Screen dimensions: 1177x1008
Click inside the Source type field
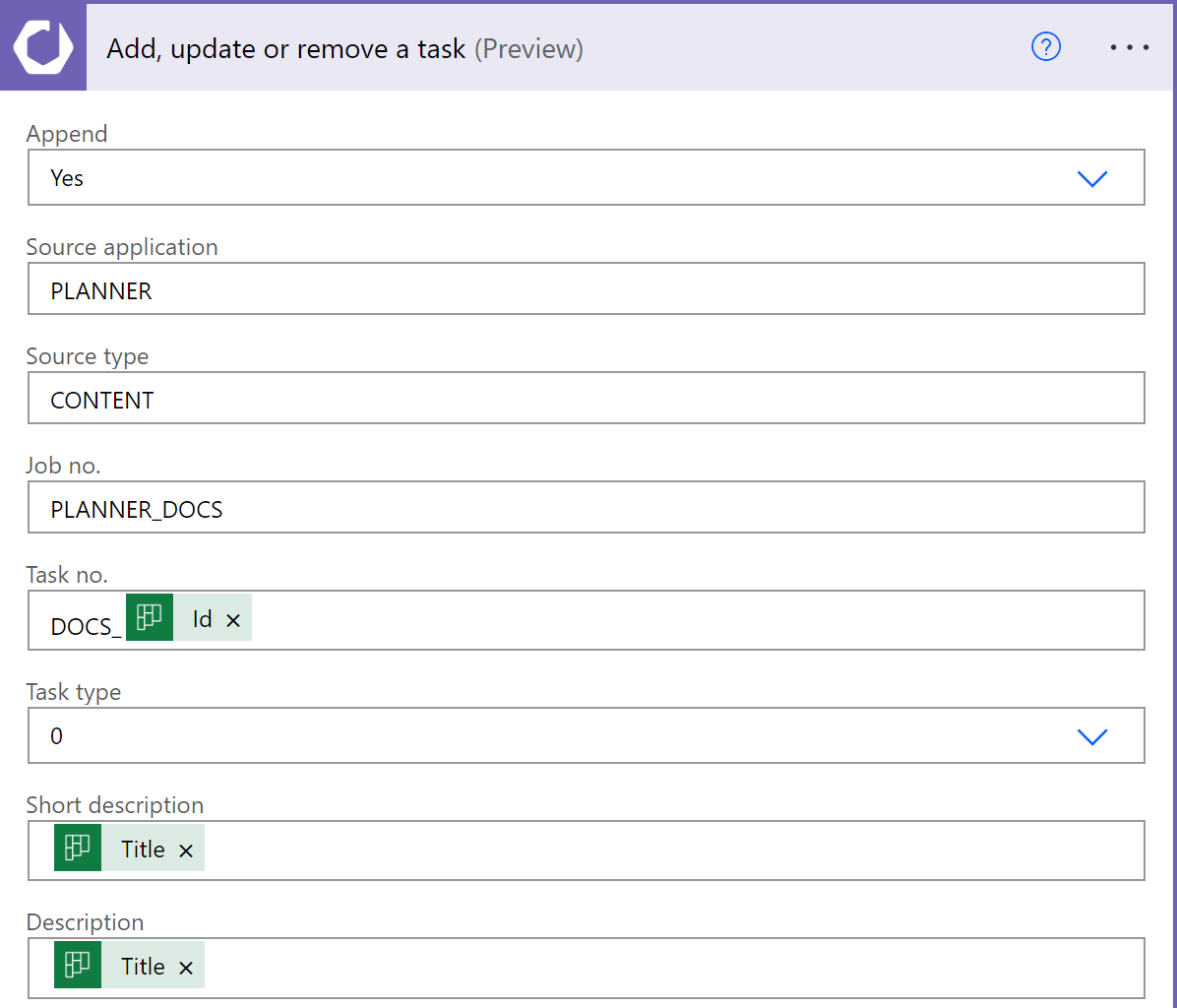[x=586, y=399]
